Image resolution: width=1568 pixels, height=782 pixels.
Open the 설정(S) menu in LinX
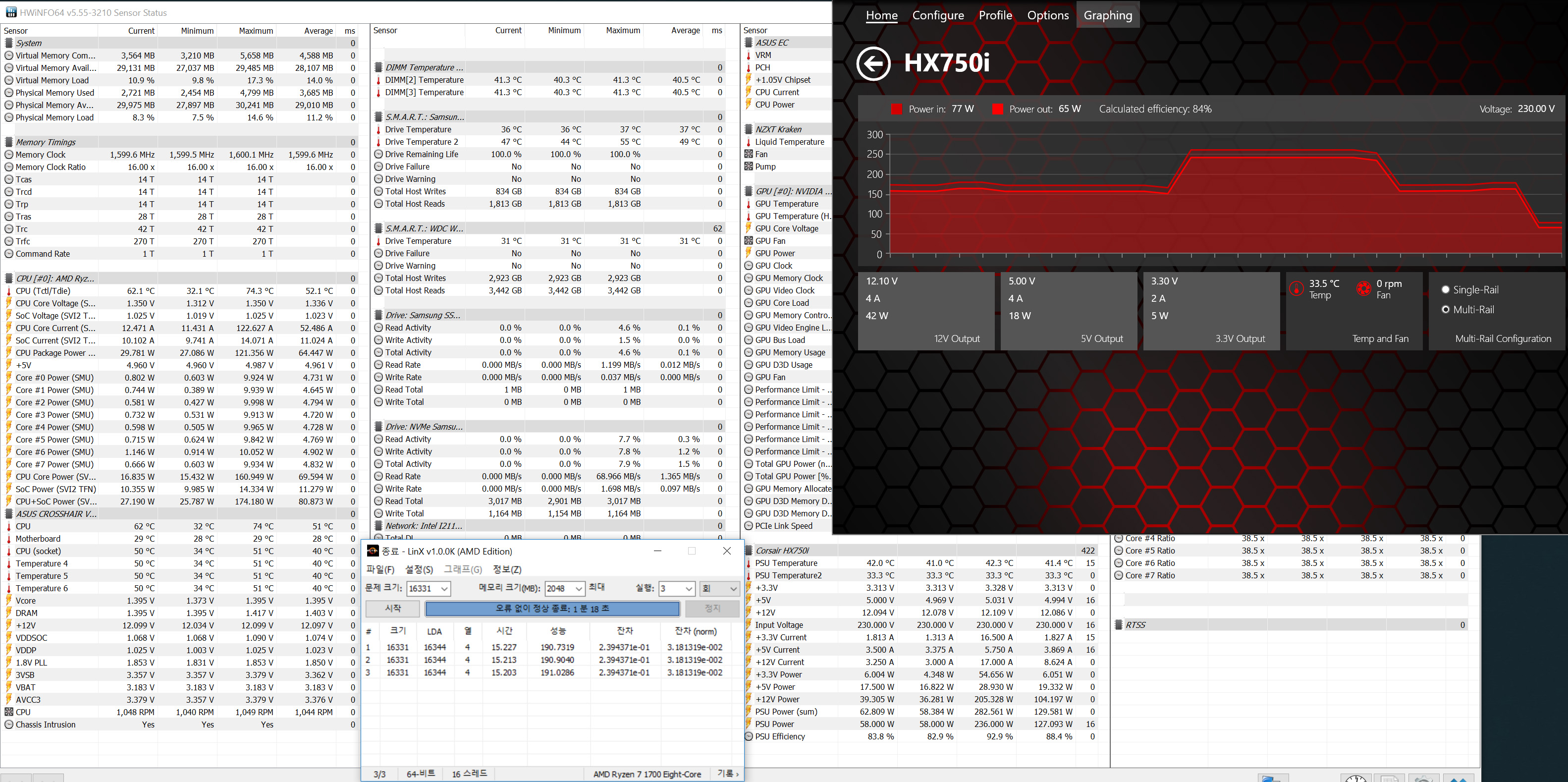(x=419, y=569)
